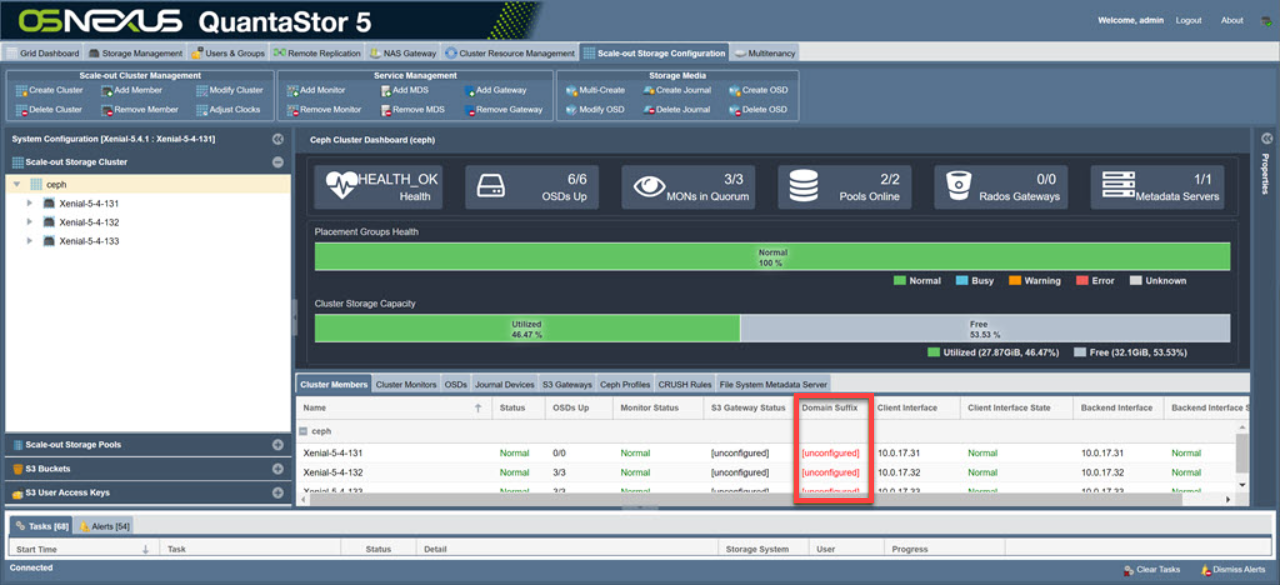Image resolution: width=1280 pixels, height=585 pixels.
Task: Expand the Xenial-5-4-132 tree node
Action: coord(30,222)
